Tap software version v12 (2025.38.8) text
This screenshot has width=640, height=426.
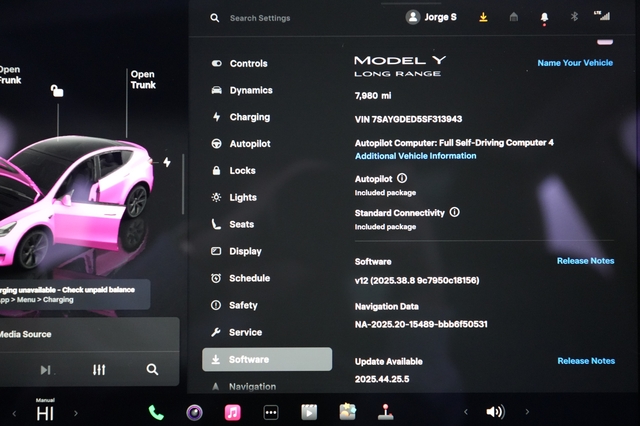(417, 280)
